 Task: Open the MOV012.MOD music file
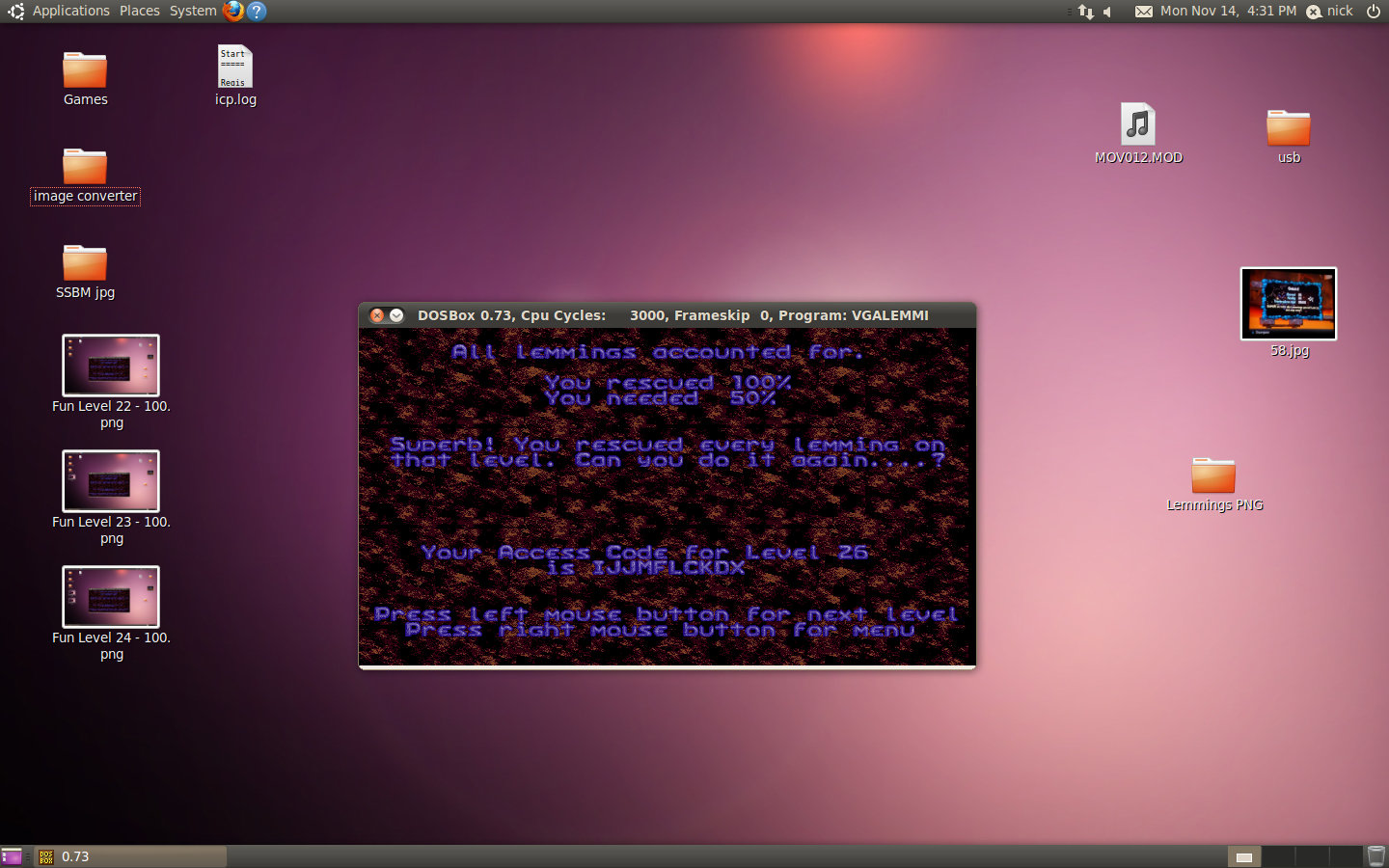1138,125
